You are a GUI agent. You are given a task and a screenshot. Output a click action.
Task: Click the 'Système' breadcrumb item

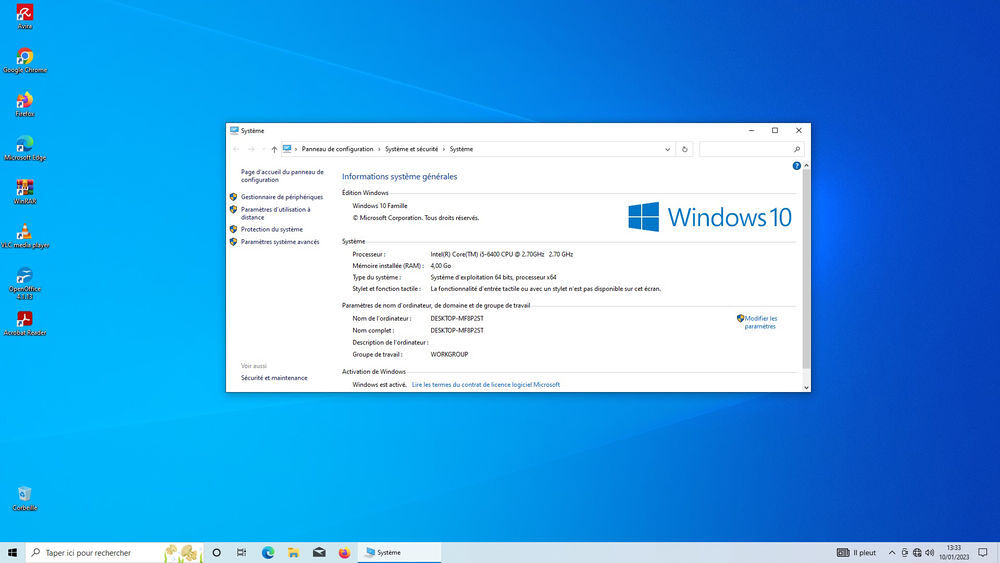click(x=461, y=149)
